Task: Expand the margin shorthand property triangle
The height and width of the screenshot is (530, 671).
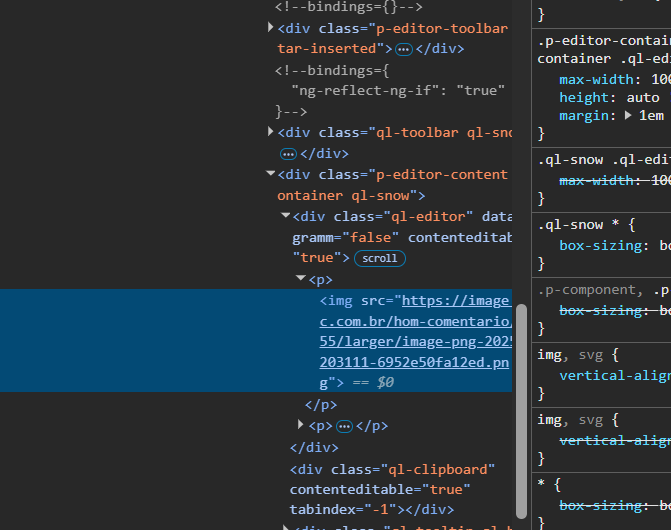Action: [x=628, y=116]
